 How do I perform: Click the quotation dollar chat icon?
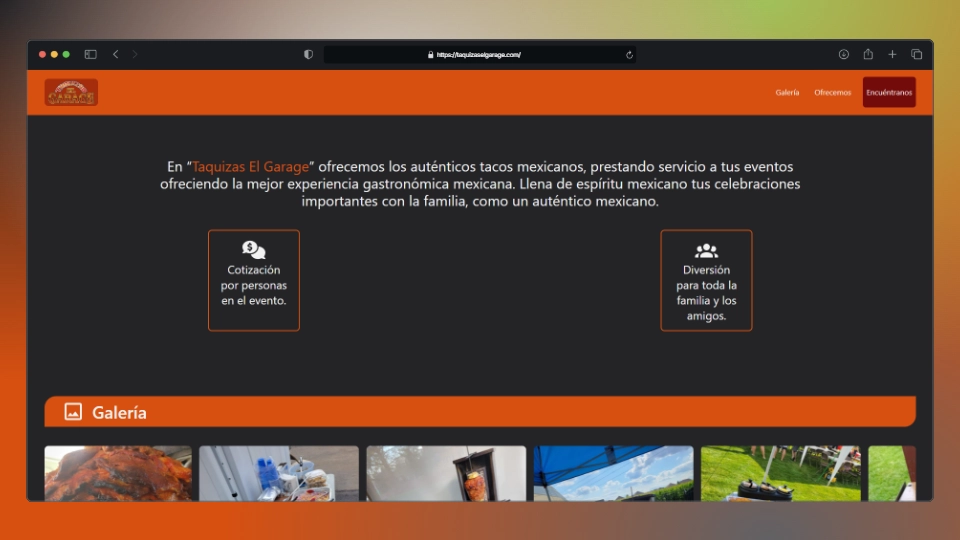[x=253, y=250]
